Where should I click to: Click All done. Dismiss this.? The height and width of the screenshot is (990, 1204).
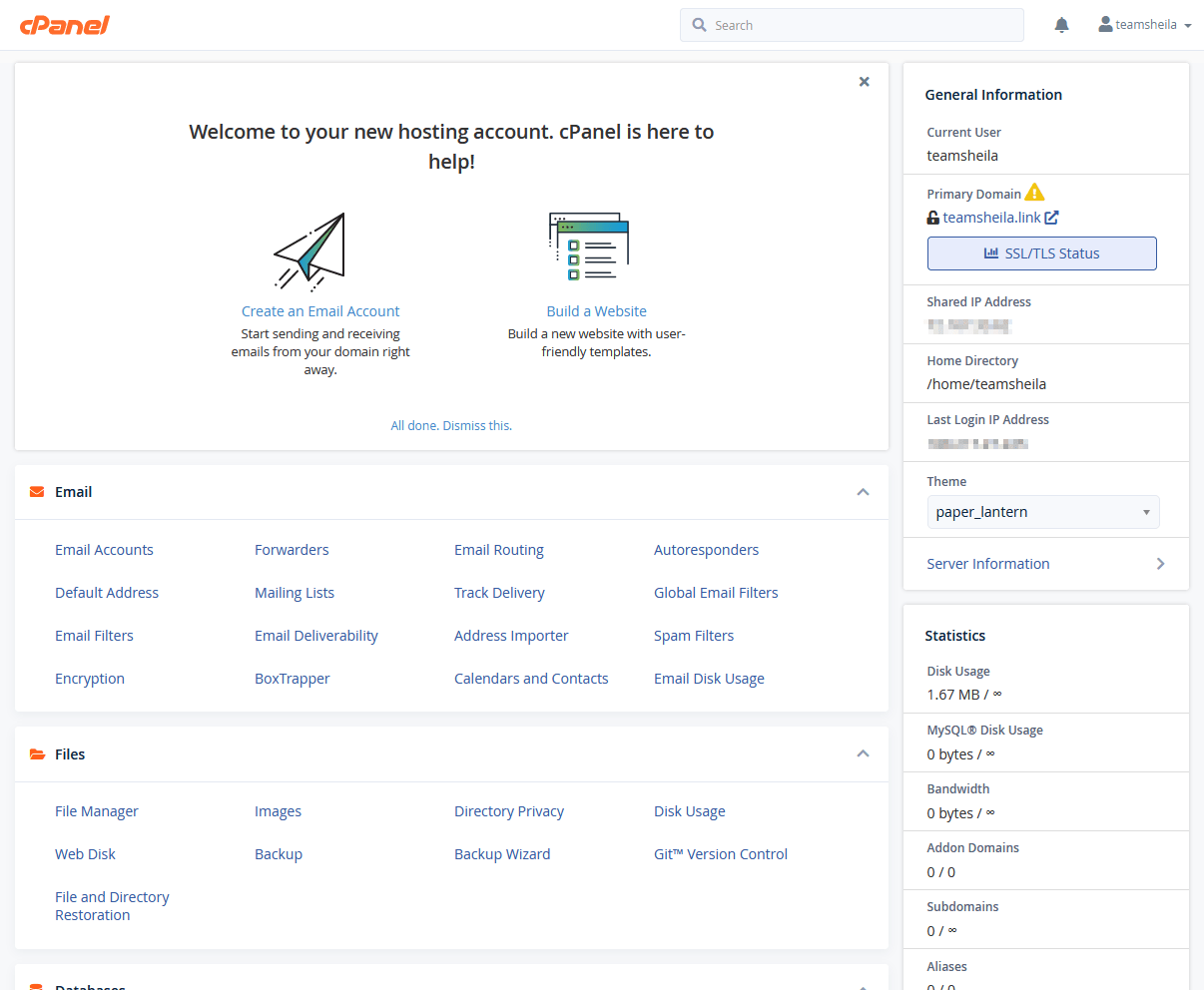451,425
